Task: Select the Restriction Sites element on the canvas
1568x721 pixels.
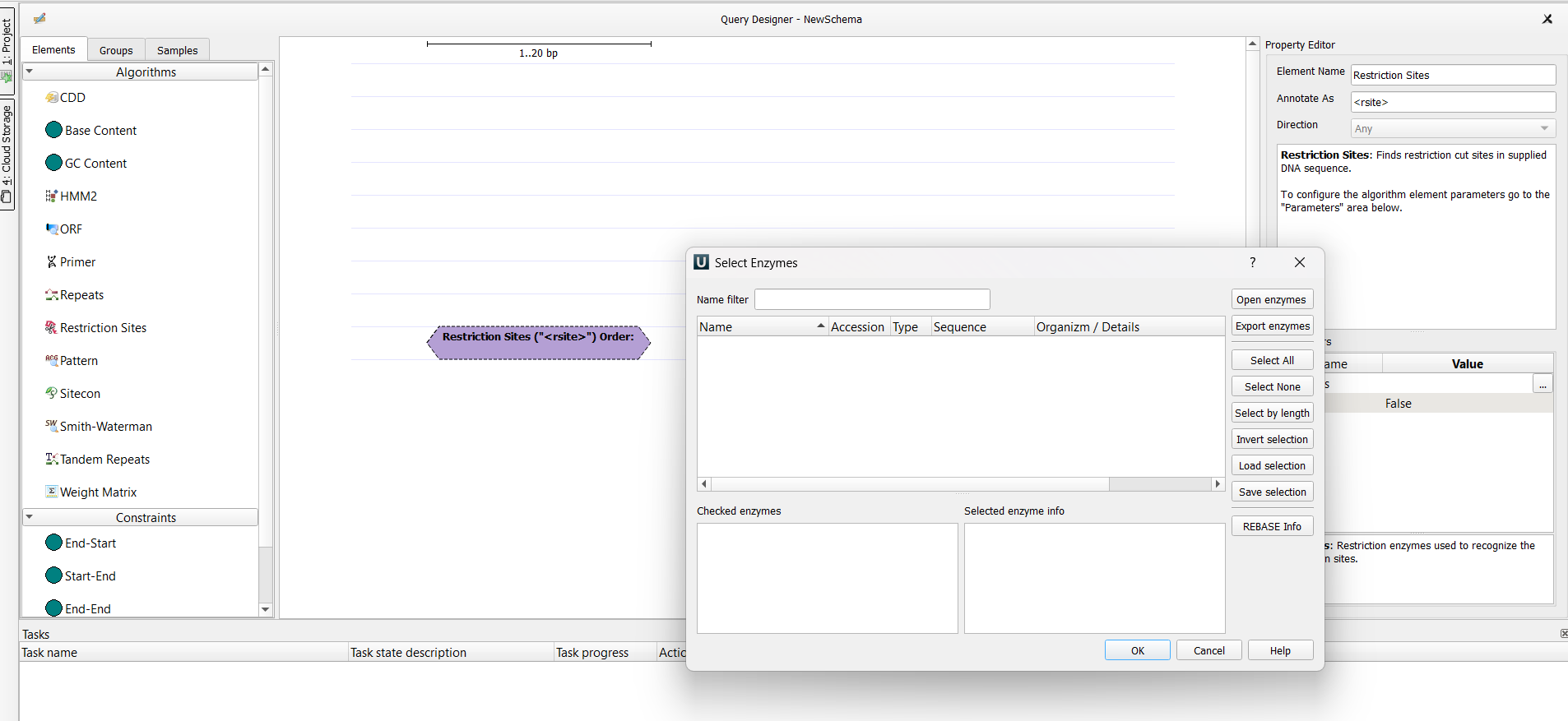Action: coord(538,342)
